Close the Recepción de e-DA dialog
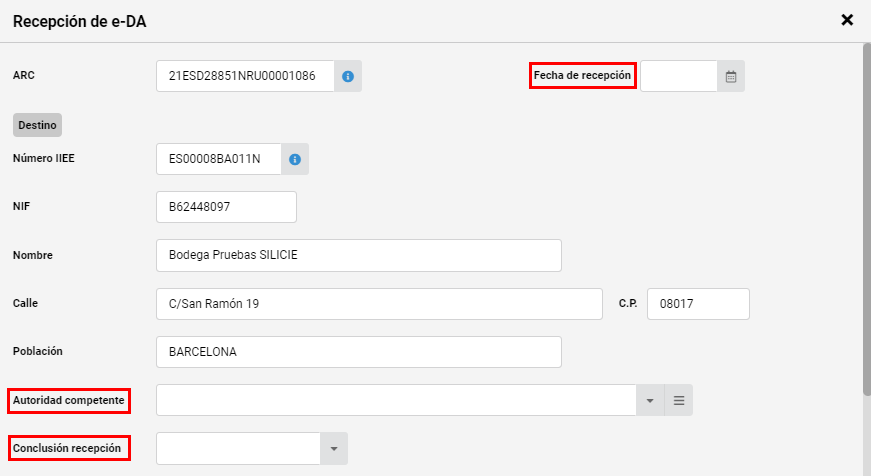The image size is (871, 476). [x=847, y=20]
